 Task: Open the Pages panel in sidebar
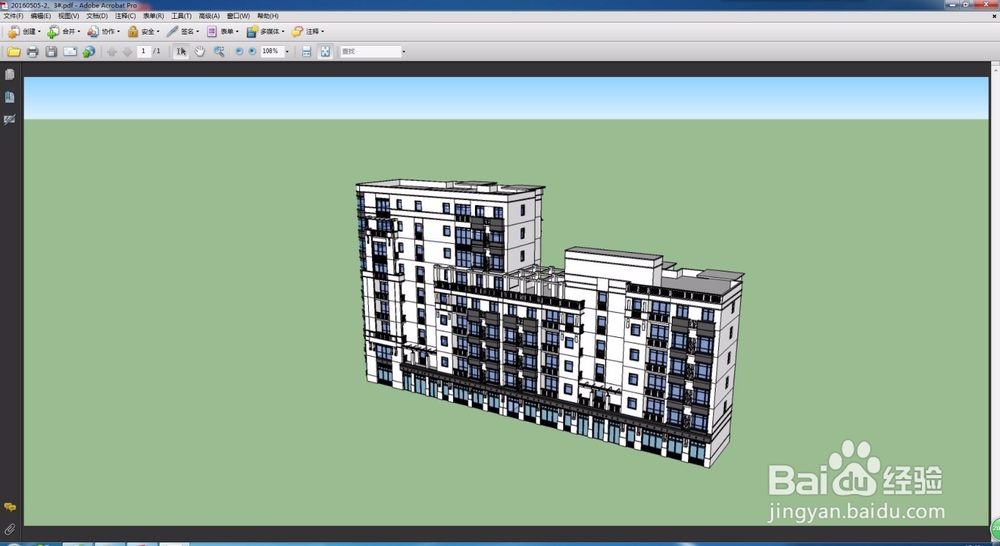10,75
